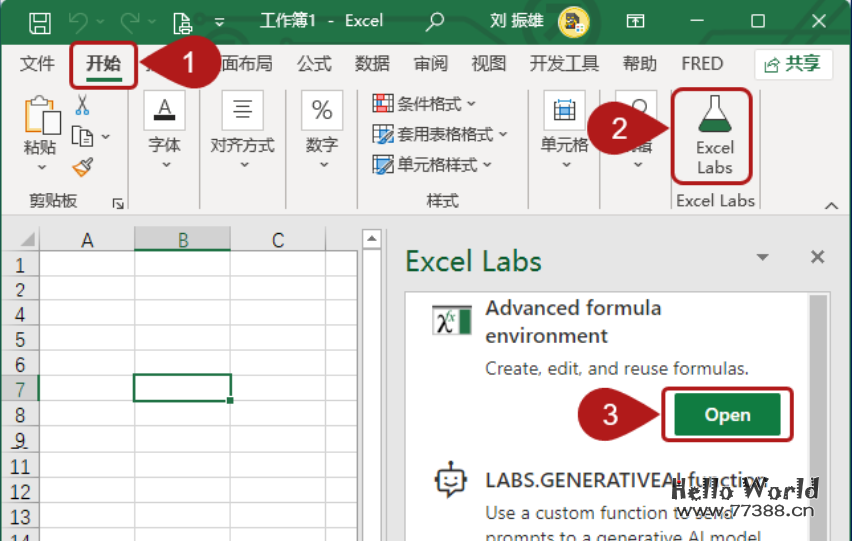Click the ribbon display options icon
The width and height of the screenshot is (852, 541).
635,21
